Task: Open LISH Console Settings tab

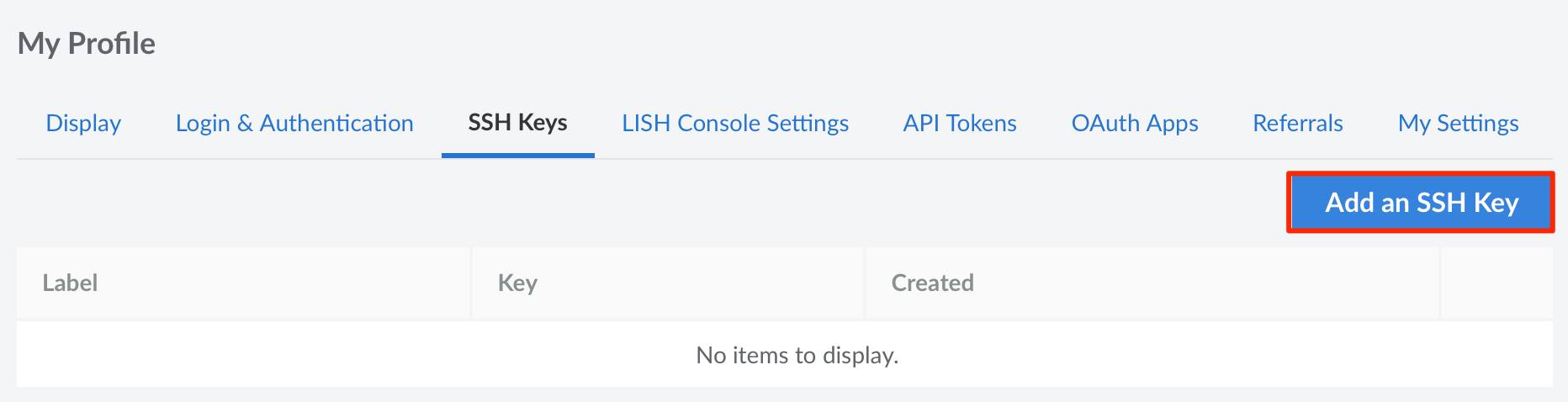Action: [734, 124]
